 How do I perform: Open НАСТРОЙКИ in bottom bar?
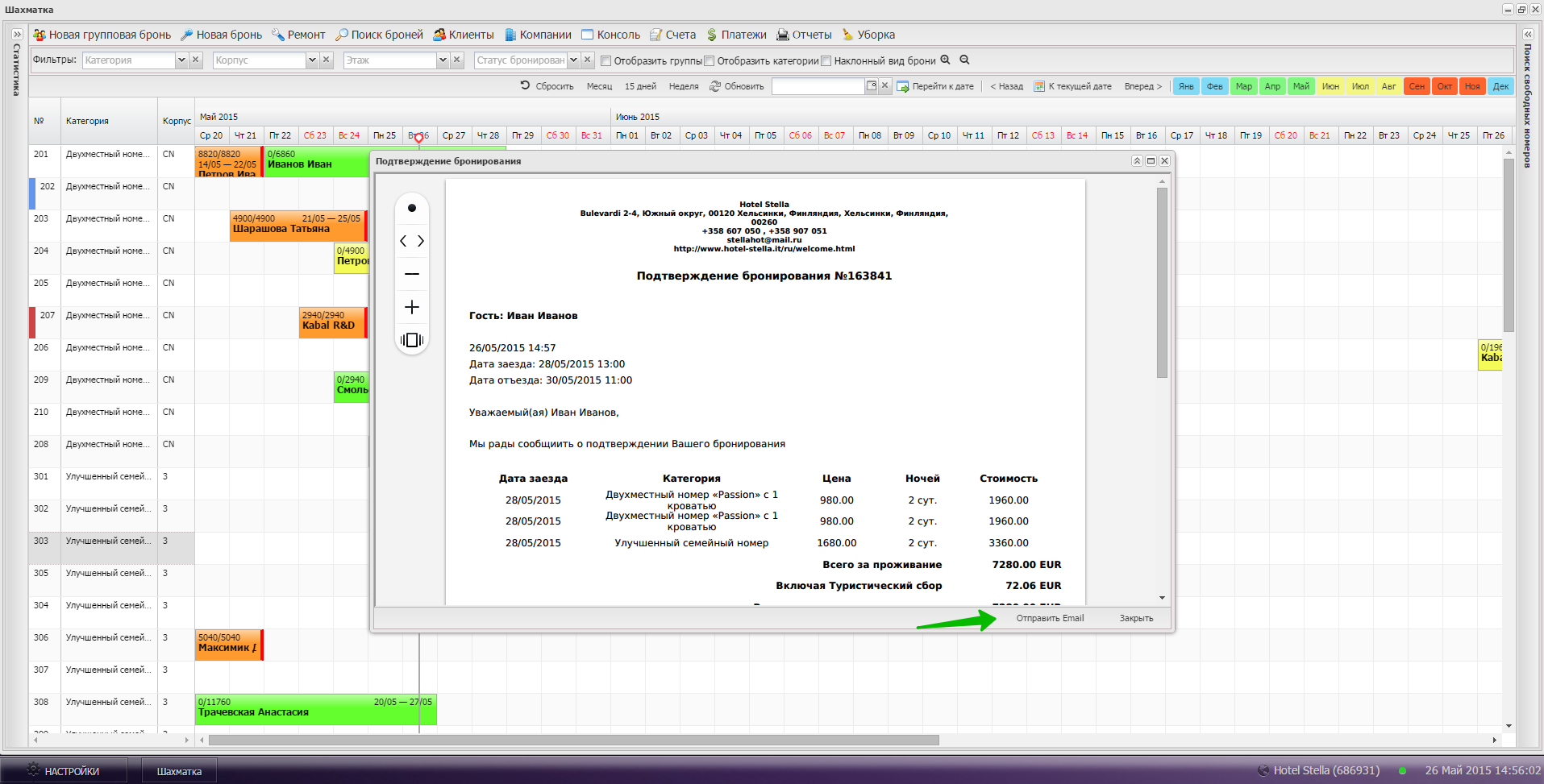[63, 771]
